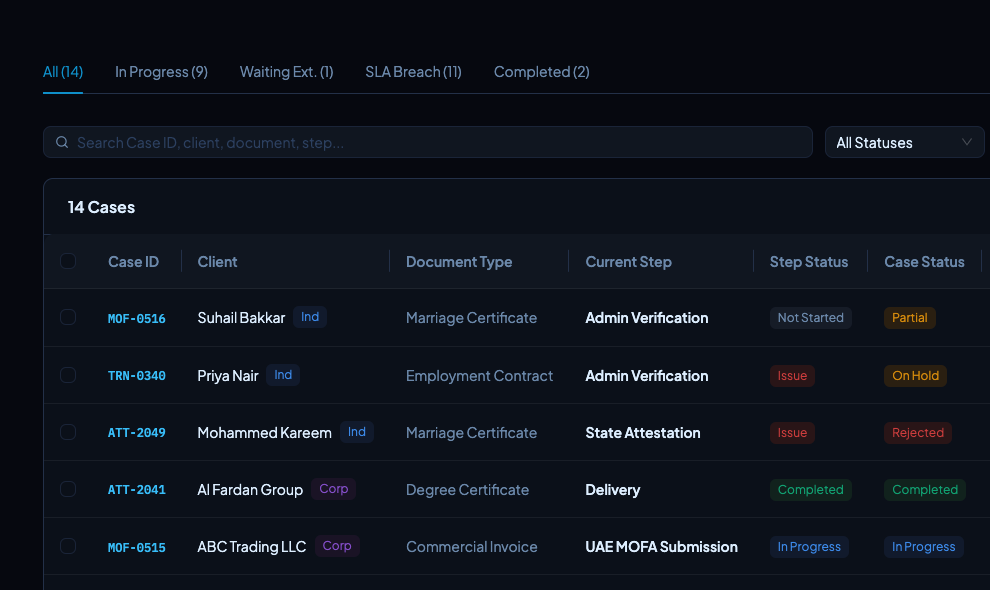
Task: Click Marriage Certificate in MOF-0516 row
Action: 471,318
